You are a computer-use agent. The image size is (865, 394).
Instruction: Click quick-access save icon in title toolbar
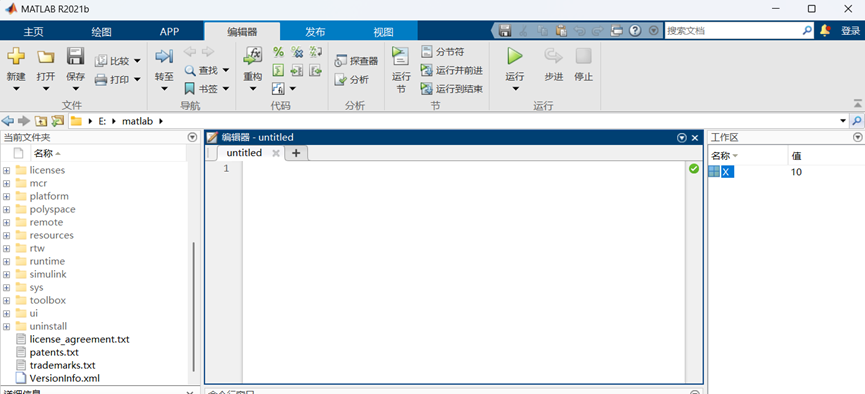pyautogui.click(x=505, y=31)
